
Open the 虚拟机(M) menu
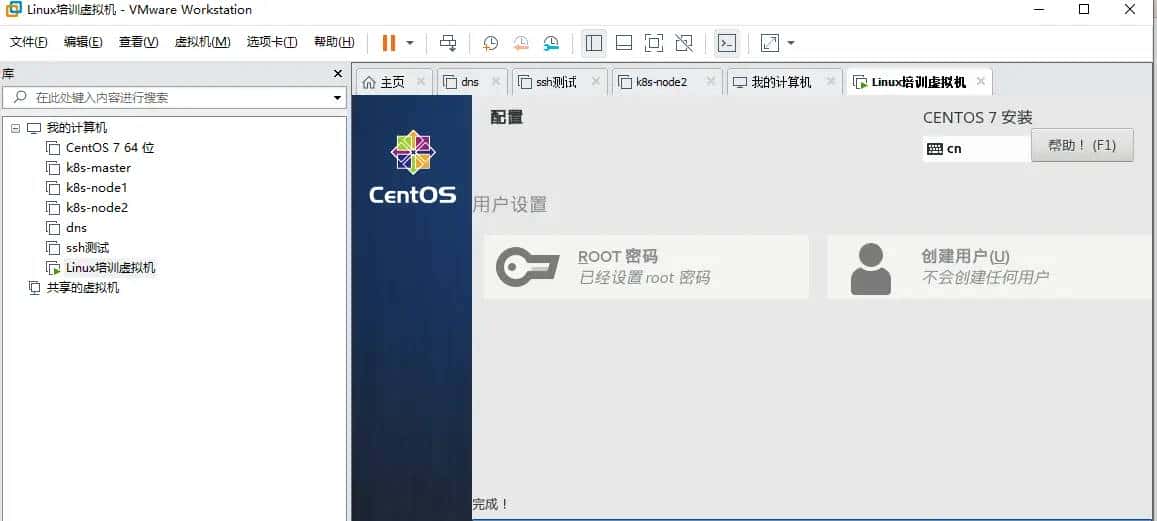point(202,42)
